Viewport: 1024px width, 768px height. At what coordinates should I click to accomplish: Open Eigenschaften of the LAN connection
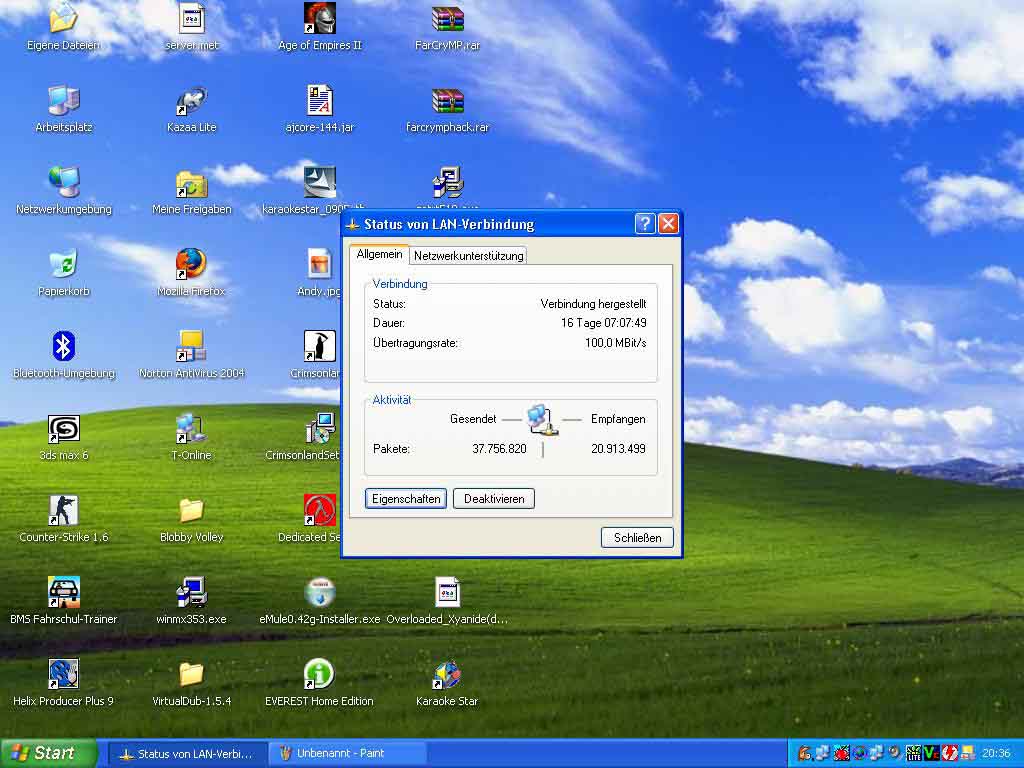click(x=406, y=499)
